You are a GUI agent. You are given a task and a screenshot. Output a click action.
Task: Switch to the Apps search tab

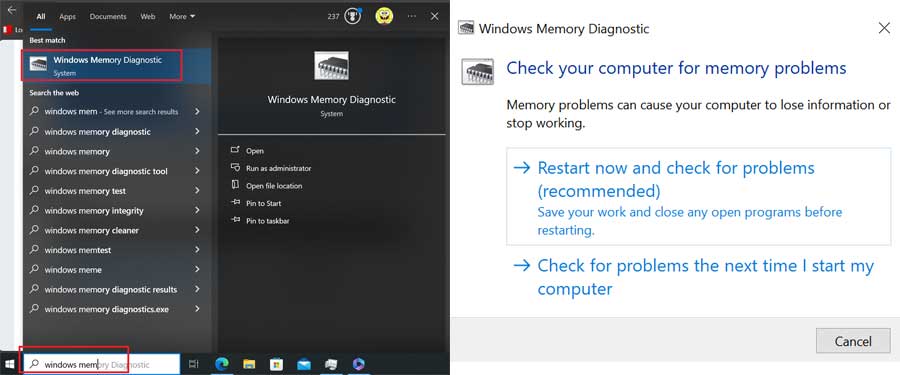click(67, 17)
